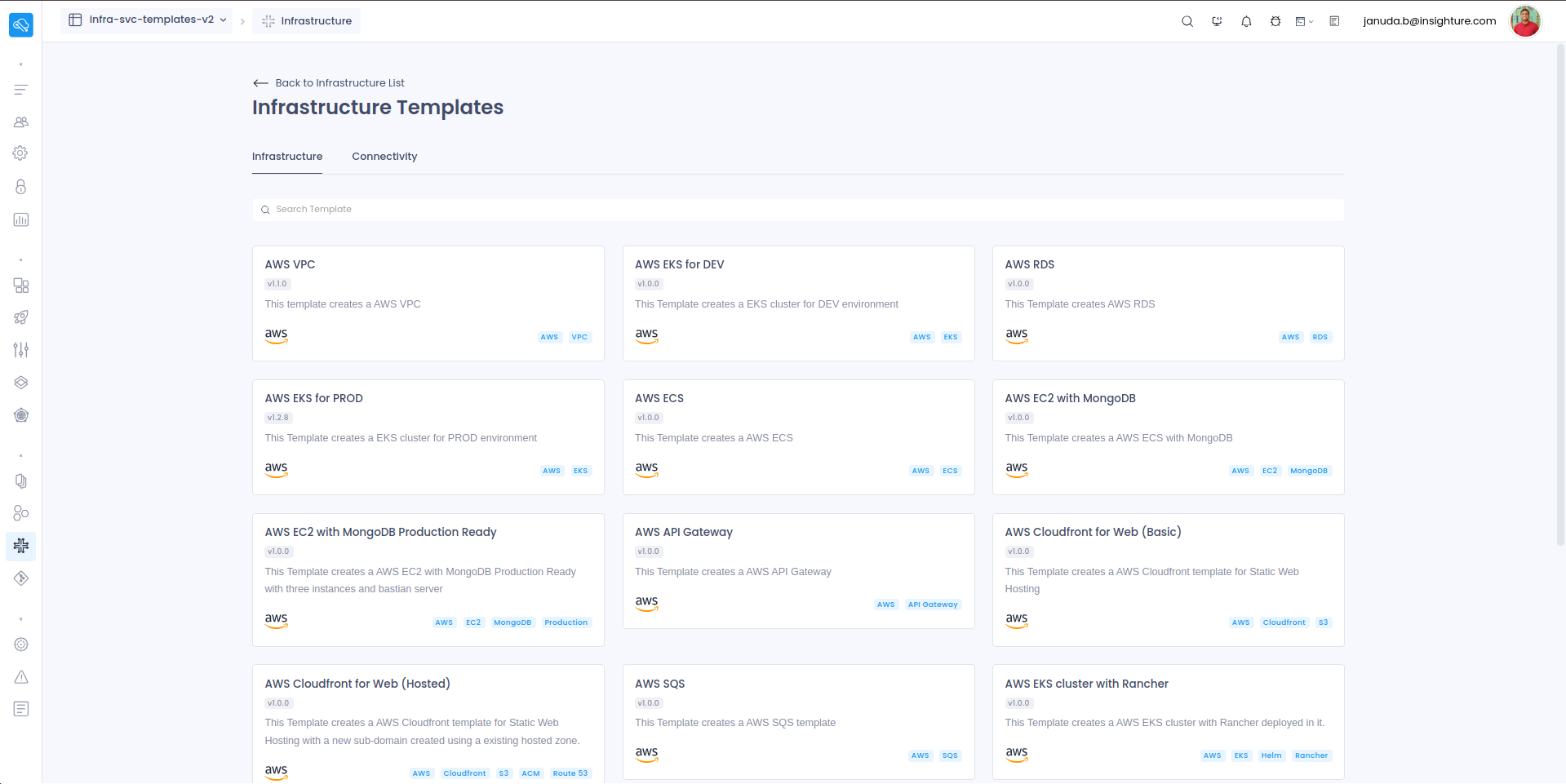Expand the terminal console dropdown in the top bar
The image size is (1566, 784).
[1304, 21]
